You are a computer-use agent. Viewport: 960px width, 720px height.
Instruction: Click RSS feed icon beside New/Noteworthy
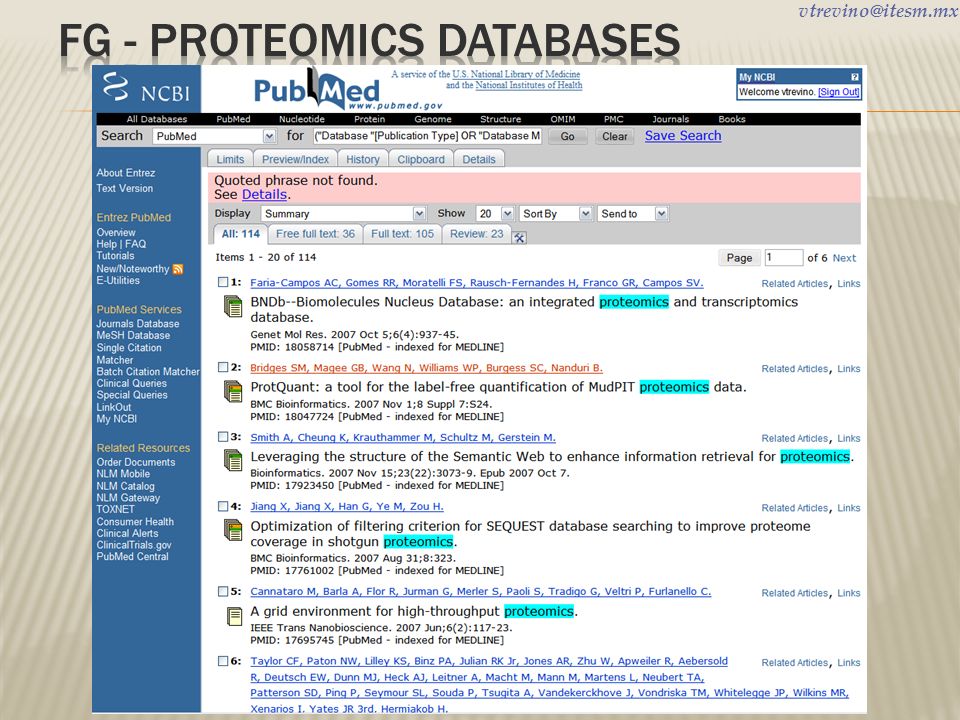coord(178,269)
